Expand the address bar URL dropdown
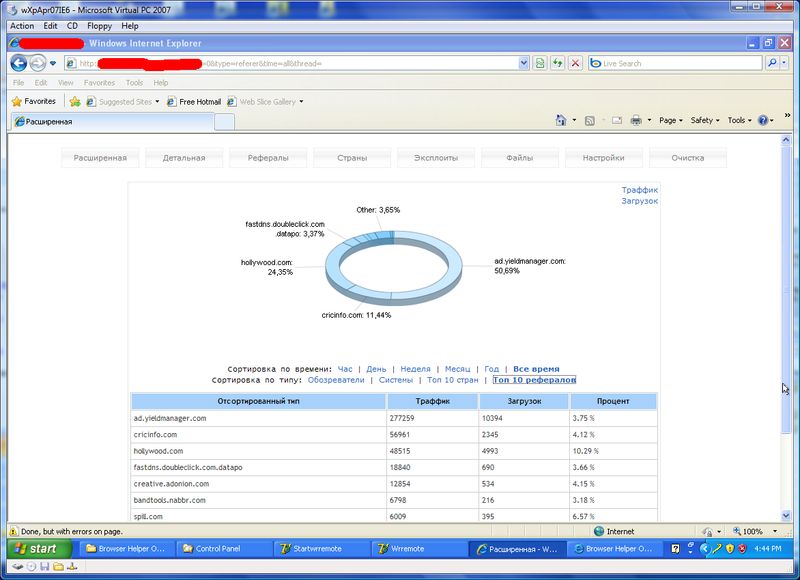The height and width of the screenshot is (580, 800). coord(524,63)
